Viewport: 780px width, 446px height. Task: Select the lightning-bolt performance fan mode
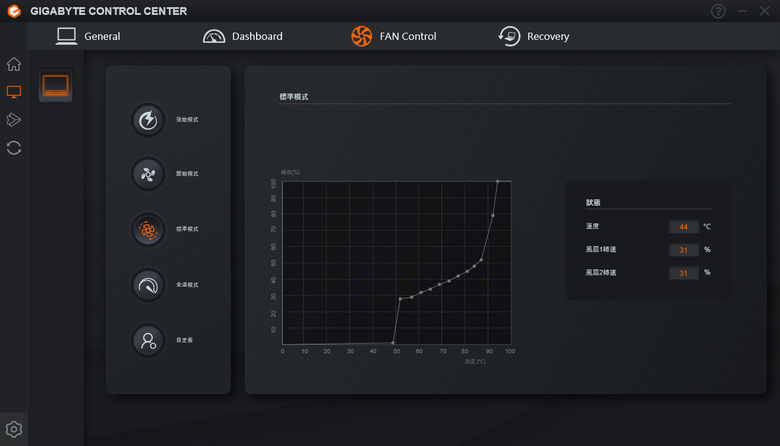click(148, 120)
